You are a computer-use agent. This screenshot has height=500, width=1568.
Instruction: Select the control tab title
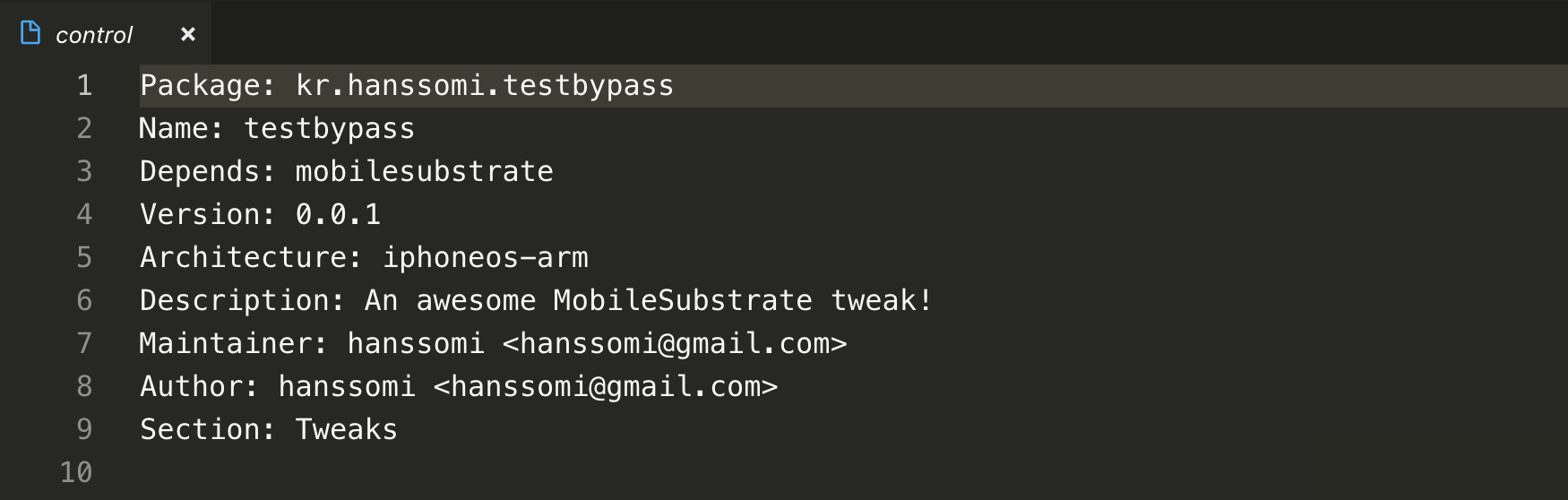coord(94,35)
